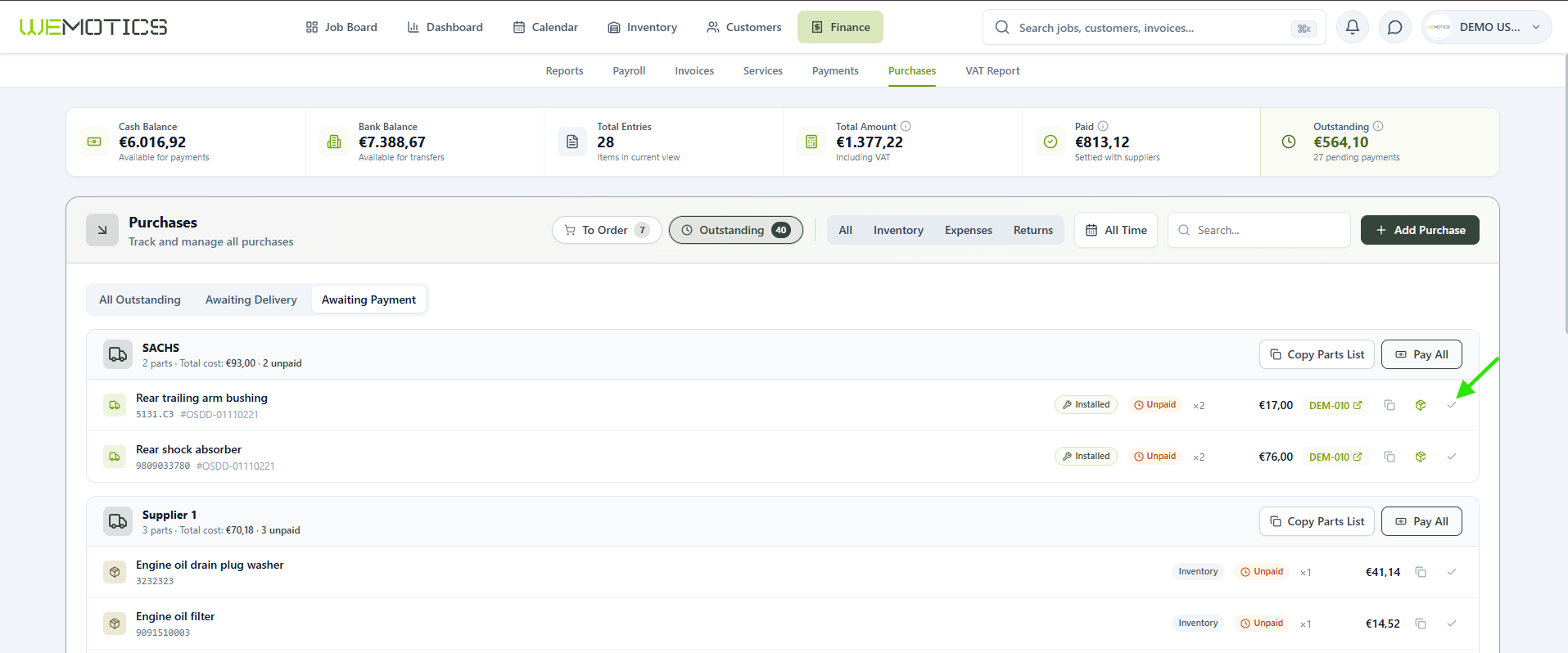Open the Inventory section
1568x653 pixels.
coord(643,27)
